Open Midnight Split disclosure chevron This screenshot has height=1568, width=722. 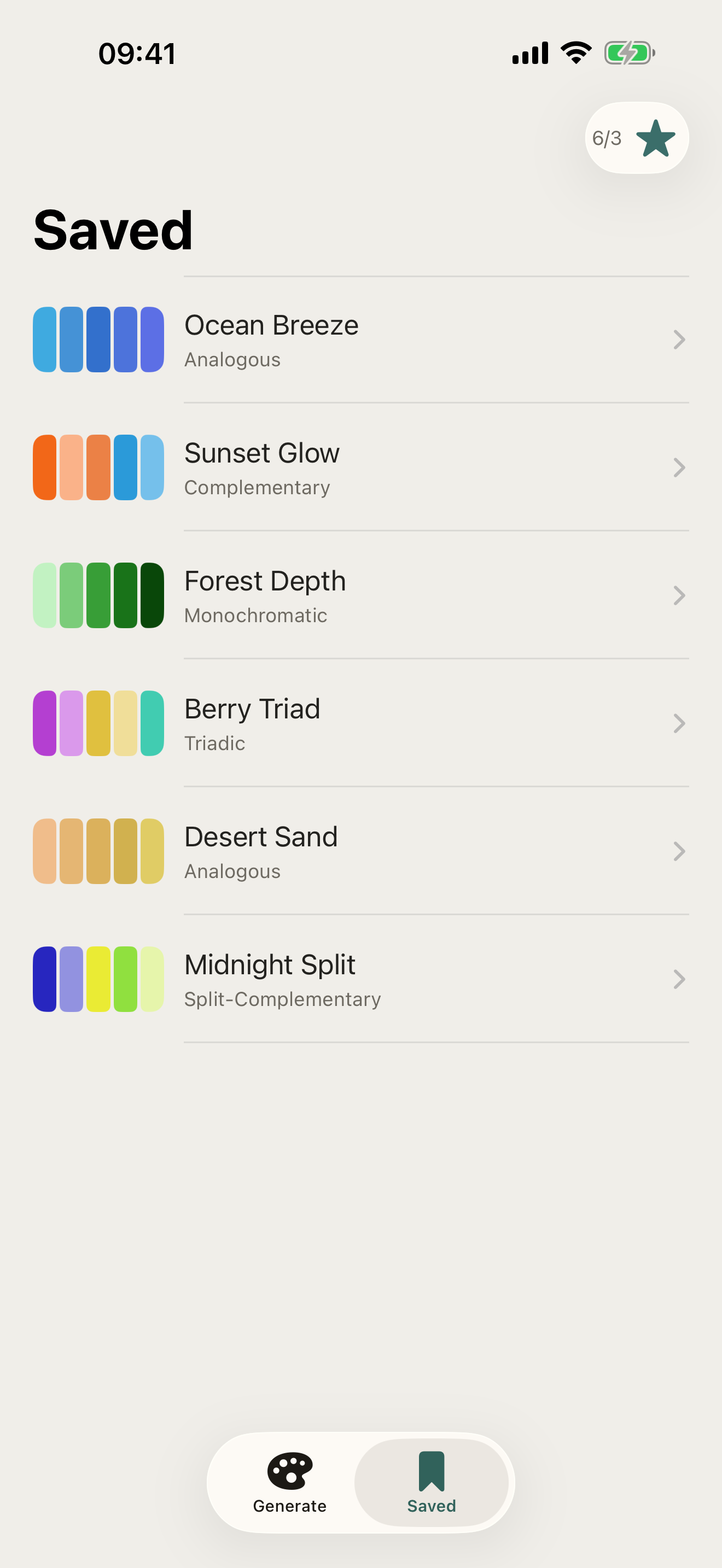679,979
